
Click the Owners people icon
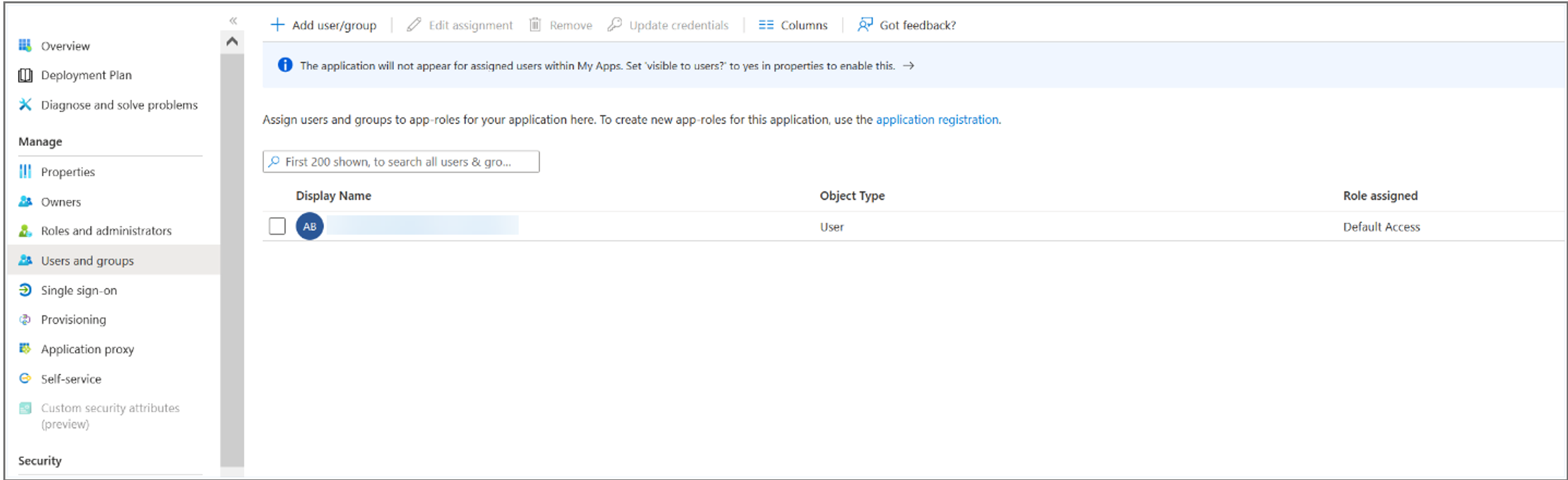pyautogui.click(x=25, y=201)
